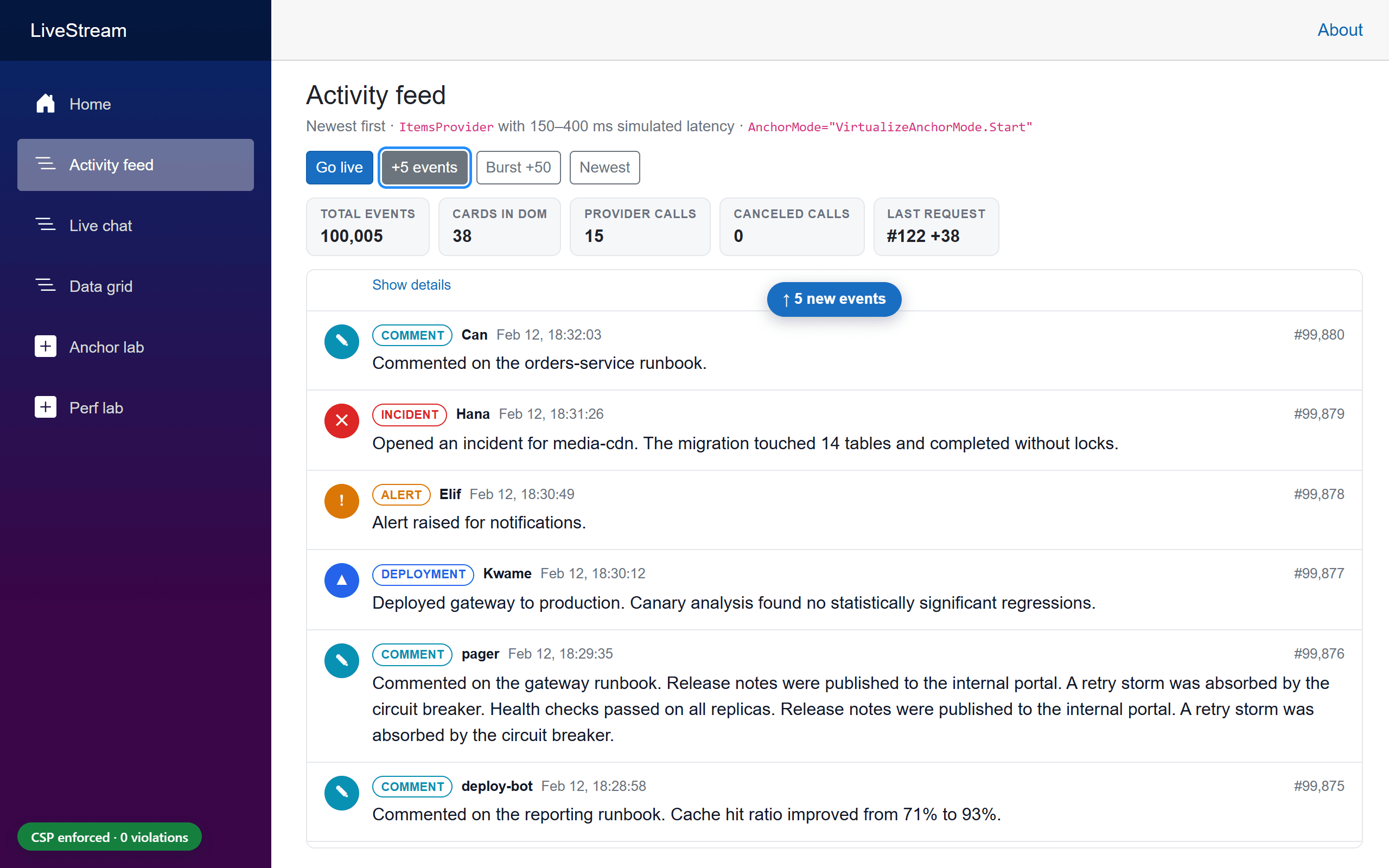Expand Show details link
This screenshot has width=1389, height=868.
[x=411, y=285]
